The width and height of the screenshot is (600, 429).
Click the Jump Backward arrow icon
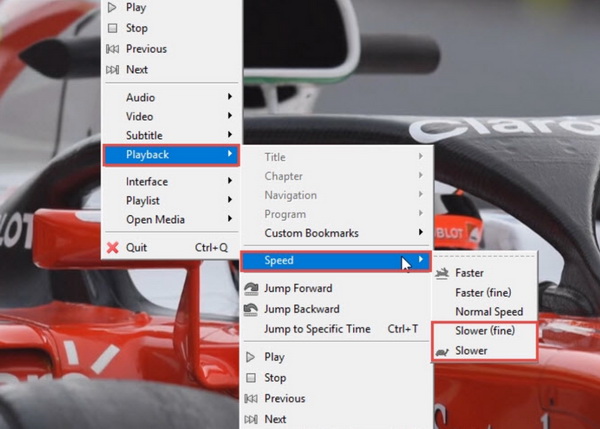(251, 309)
